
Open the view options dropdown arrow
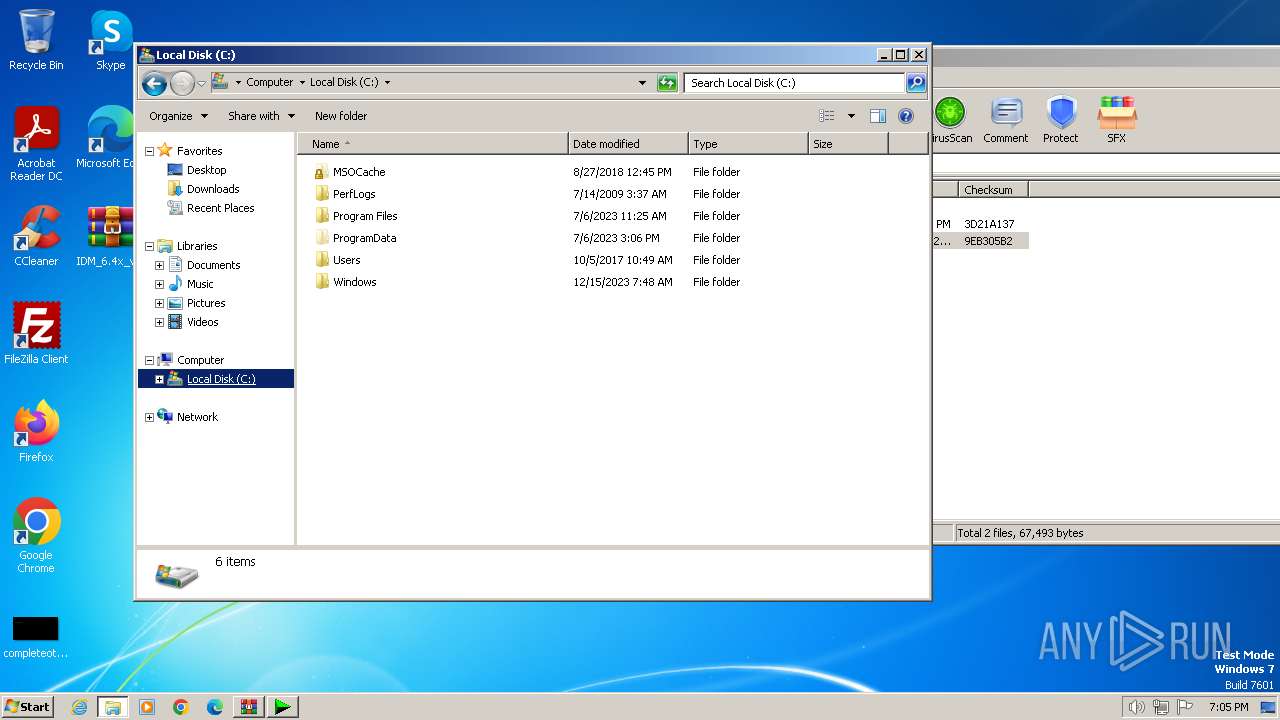click(x=851, y=116)
